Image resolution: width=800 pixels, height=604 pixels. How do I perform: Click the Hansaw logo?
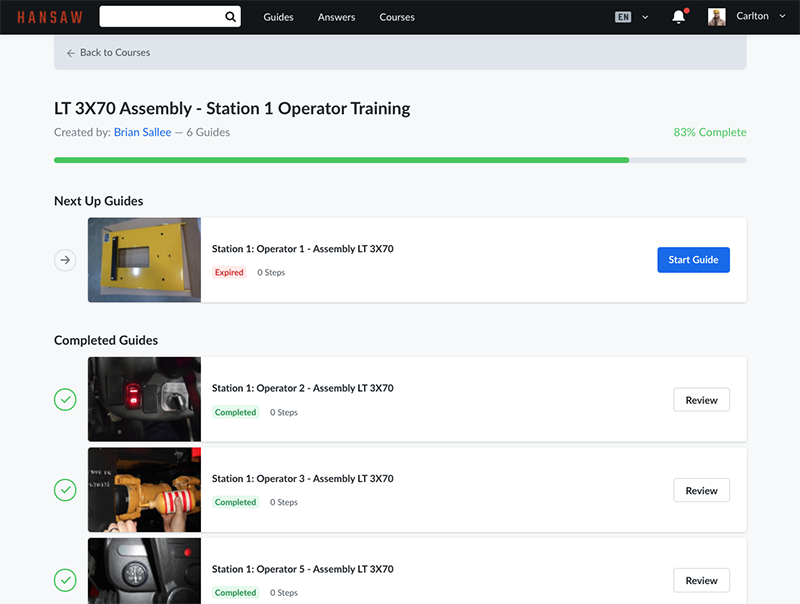pos(50,17)
